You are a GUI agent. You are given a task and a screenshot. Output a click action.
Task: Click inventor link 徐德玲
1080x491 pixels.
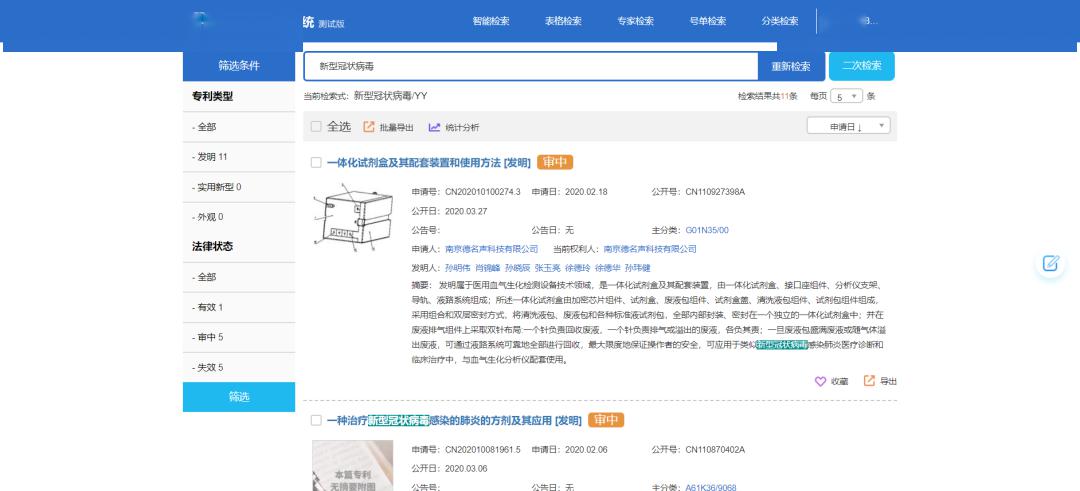(x=577, y=268)
